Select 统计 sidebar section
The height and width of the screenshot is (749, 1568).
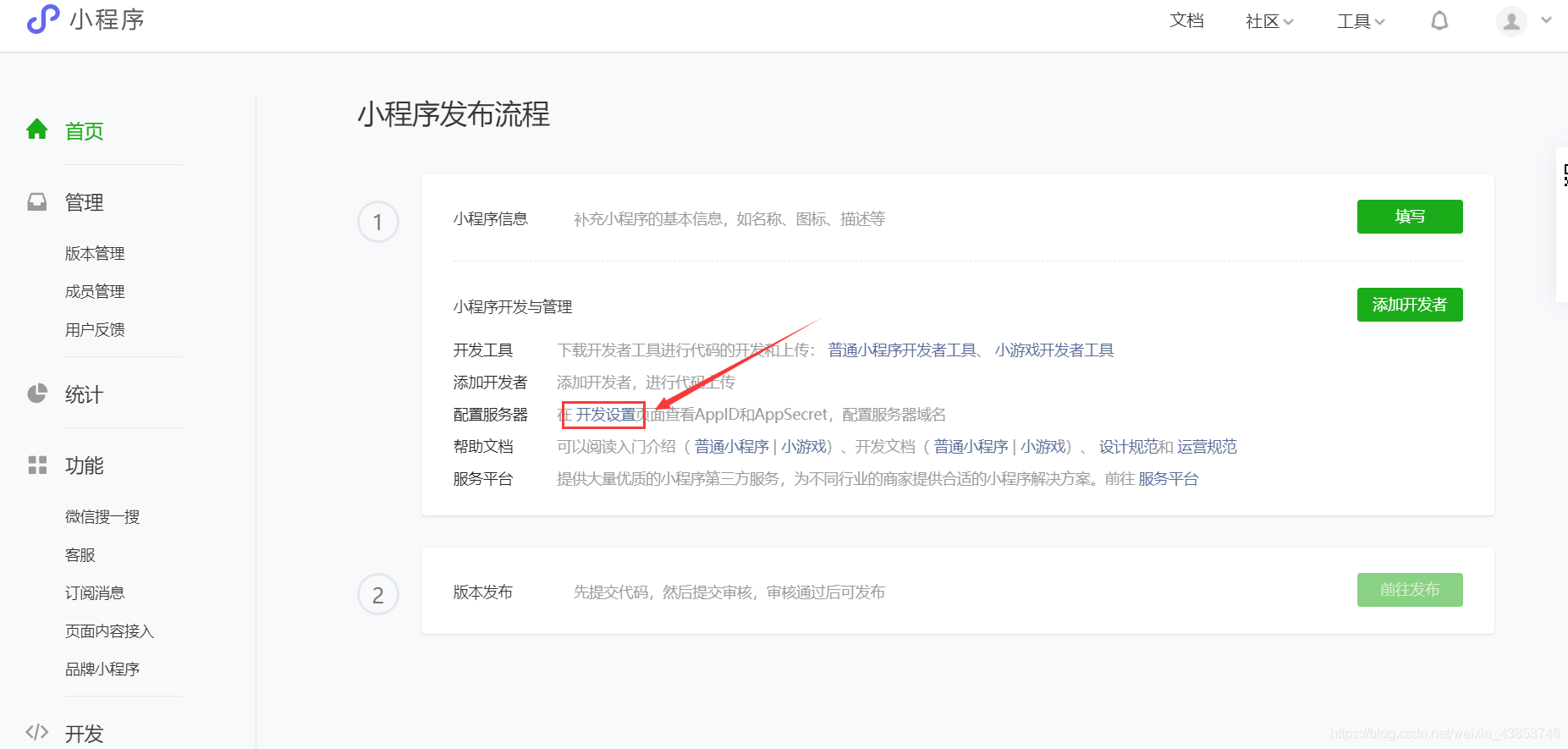click(85, 394)
